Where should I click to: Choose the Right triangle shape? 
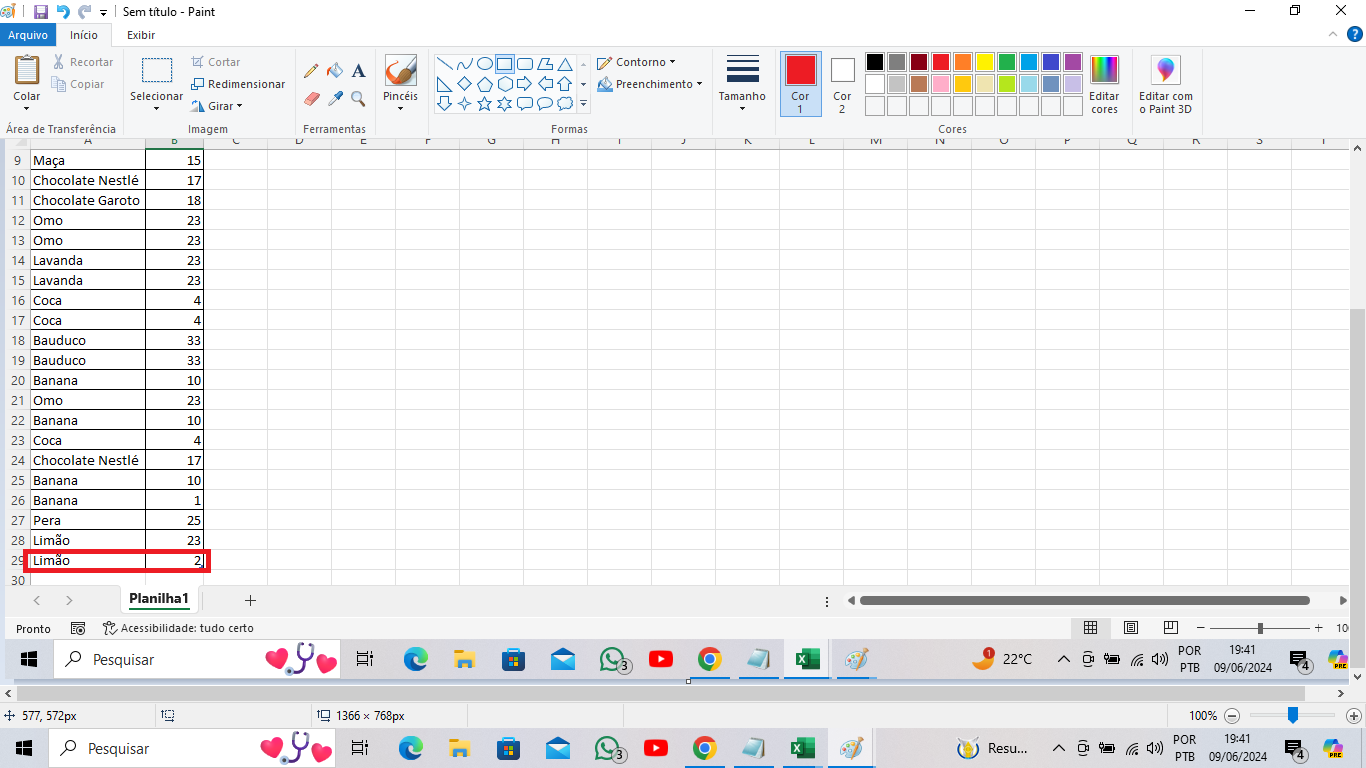coord(445,83)
